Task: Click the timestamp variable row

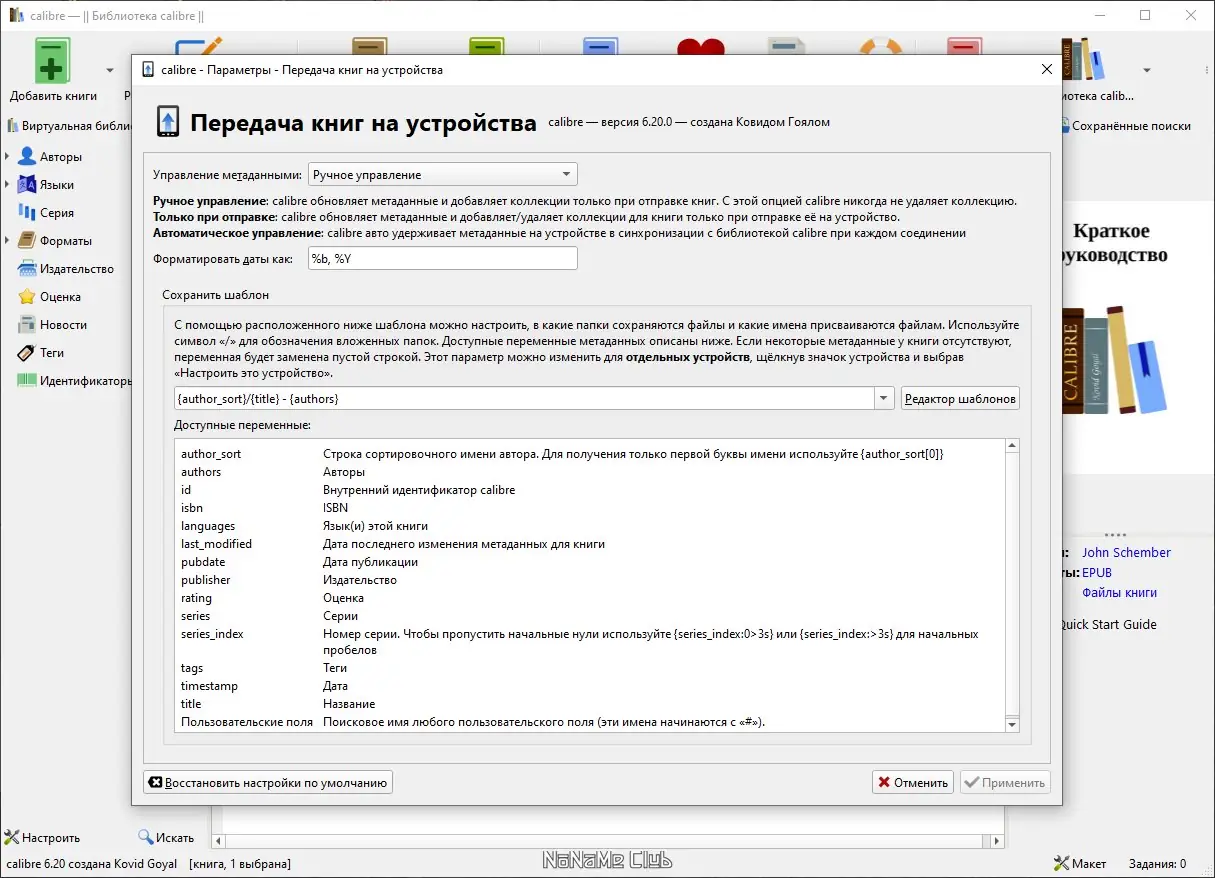Action: click(590, 686)
